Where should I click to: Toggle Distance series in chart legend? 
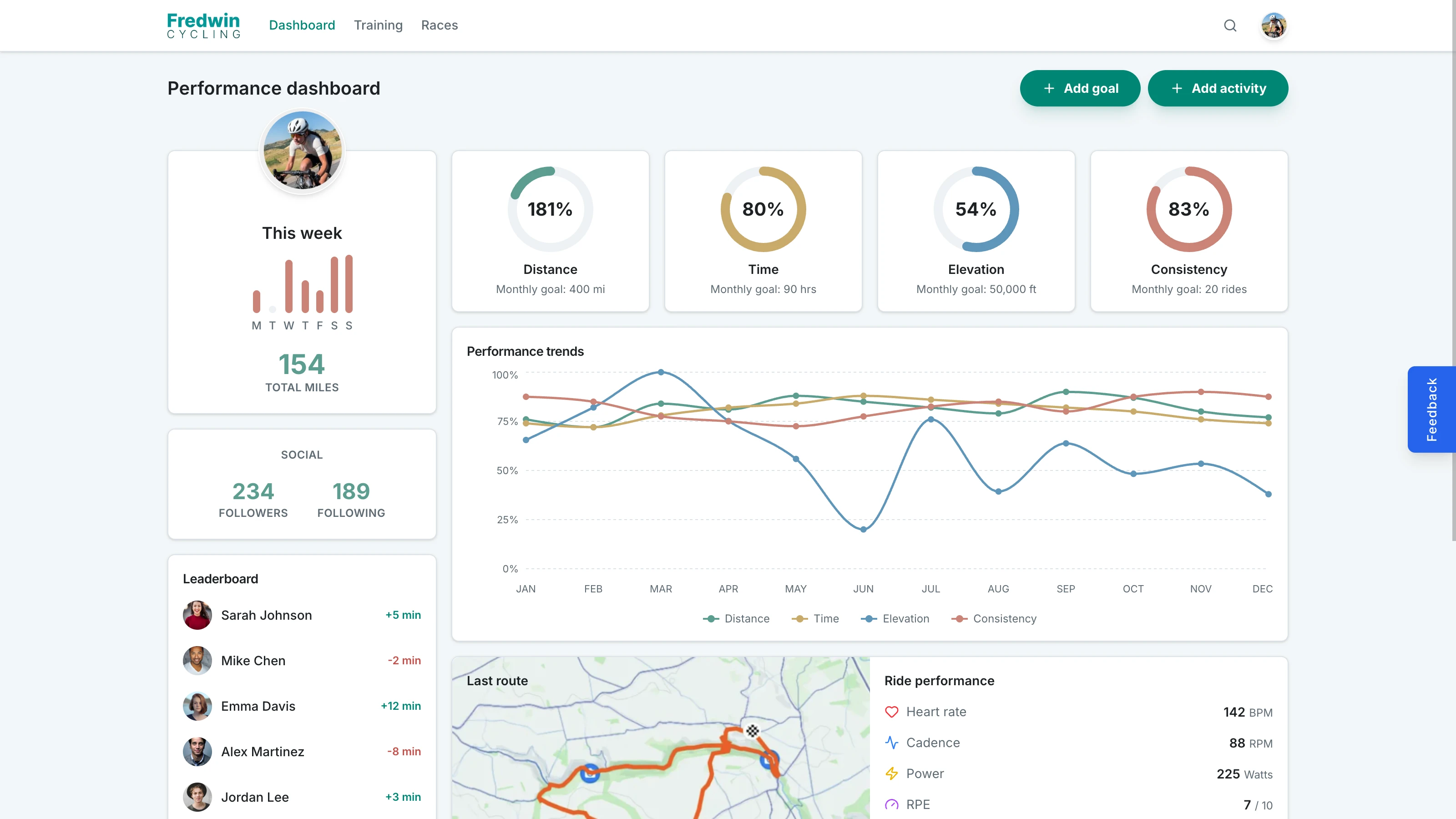pyautogui.click(x=736, y=618)
